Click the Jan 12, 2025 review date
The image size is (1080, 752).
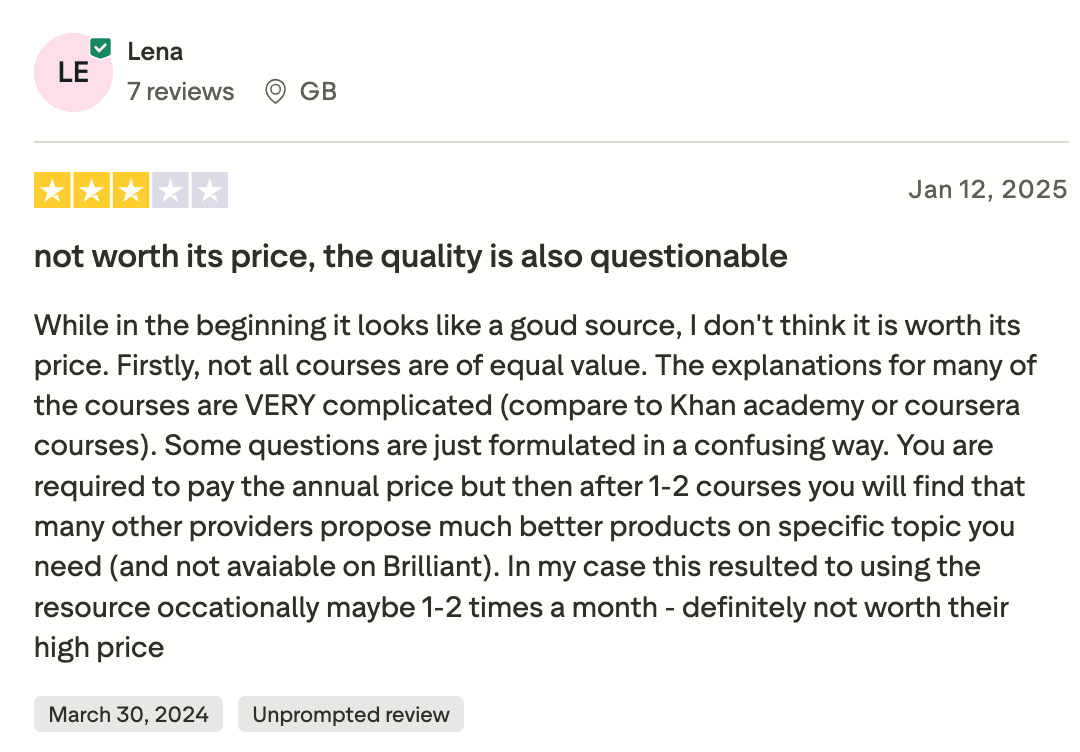987,189
